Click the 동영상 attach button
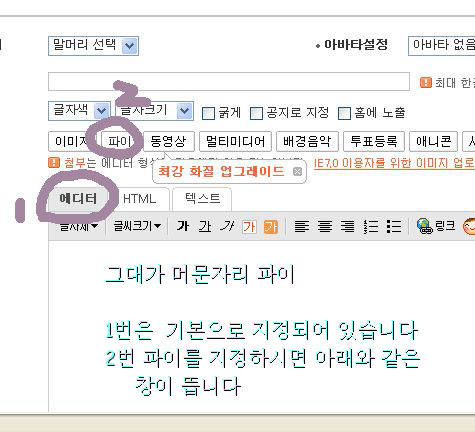The height and width of the screenshot is (432, 475). [x=168, y=141]
